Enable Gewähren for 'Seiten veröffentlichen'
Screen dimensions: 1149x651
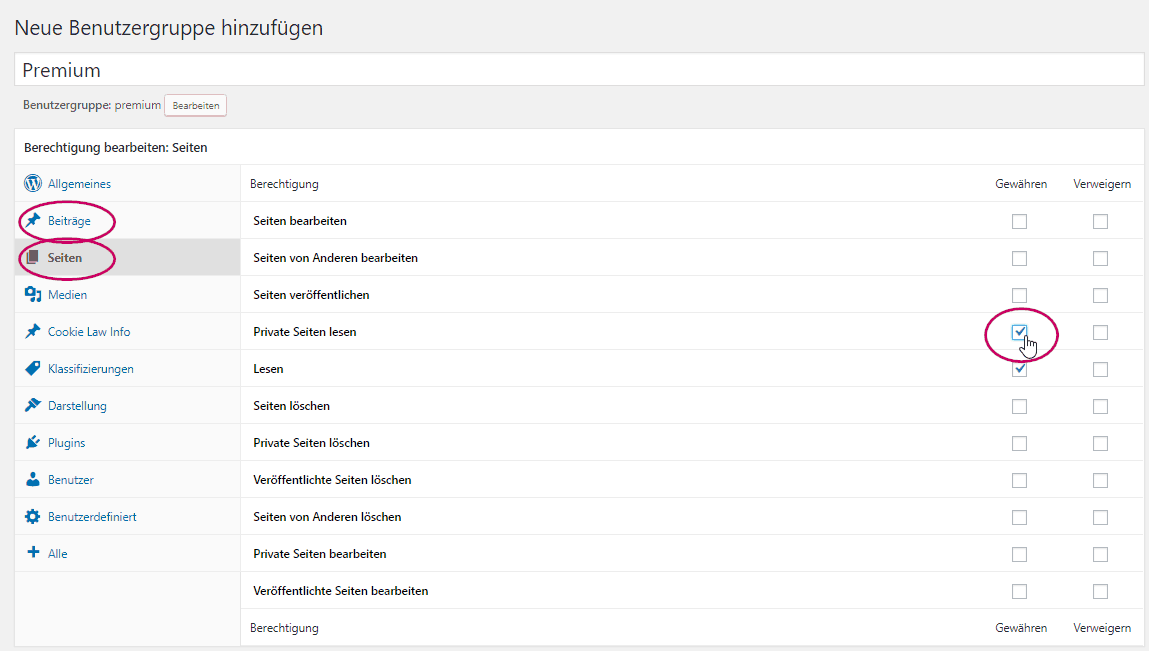tap(1019, 295)
